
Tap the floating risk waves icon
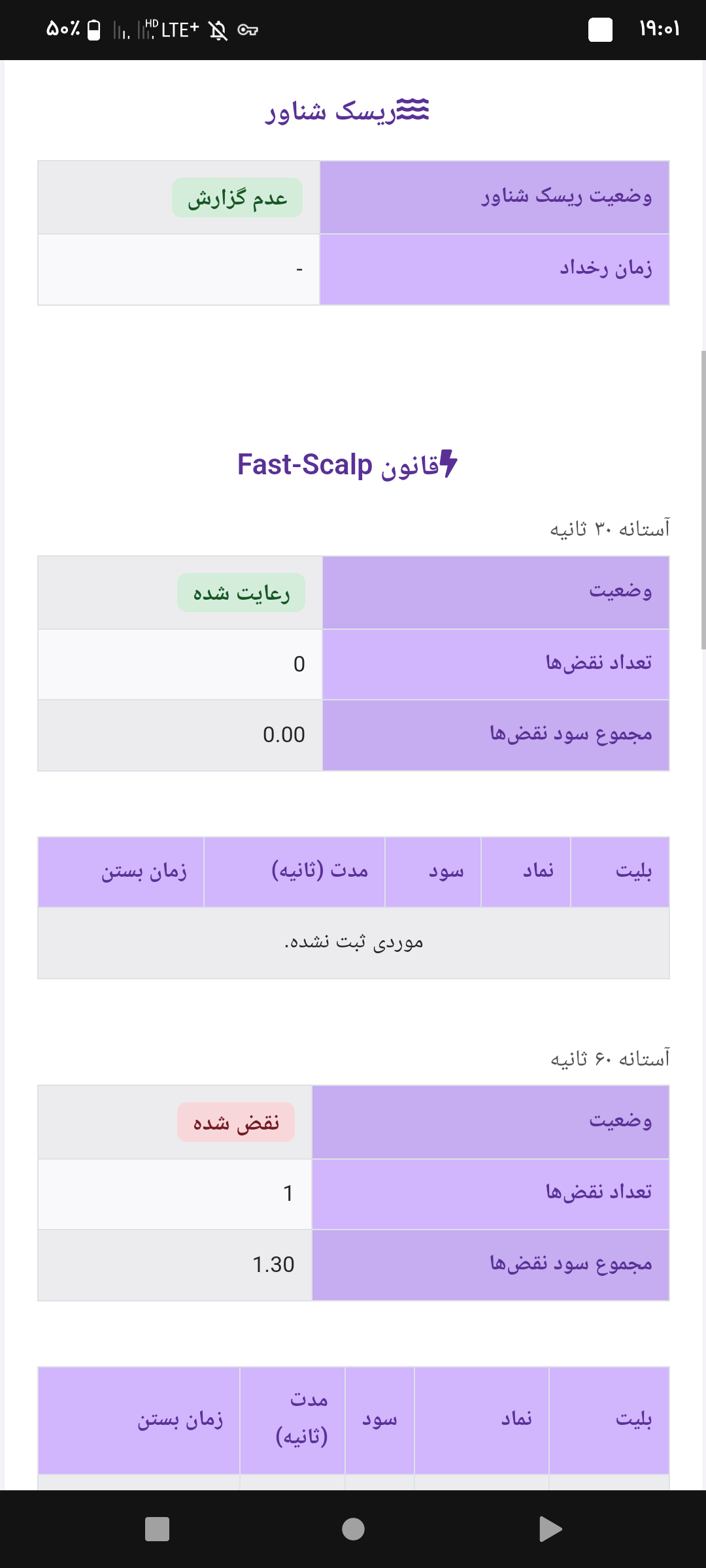pos(412,109)
